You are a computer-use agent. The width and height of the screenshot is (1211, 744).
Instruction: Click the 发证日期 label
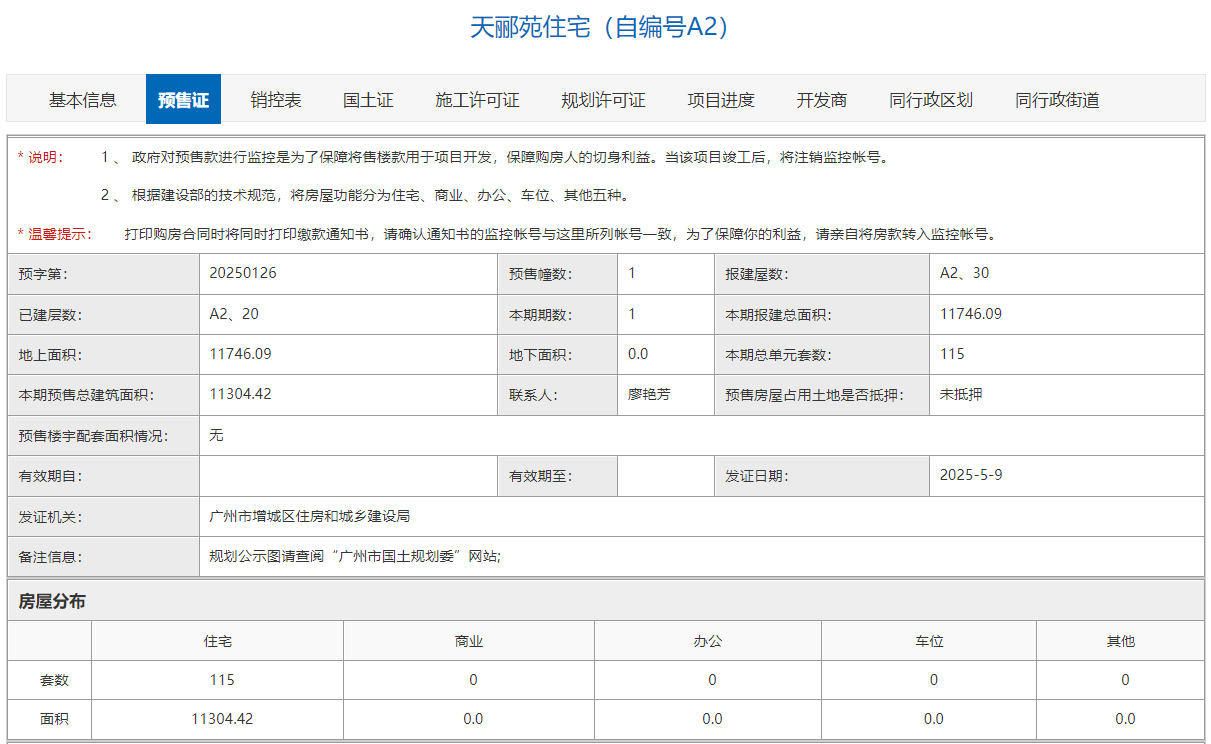tap(757, 476)
